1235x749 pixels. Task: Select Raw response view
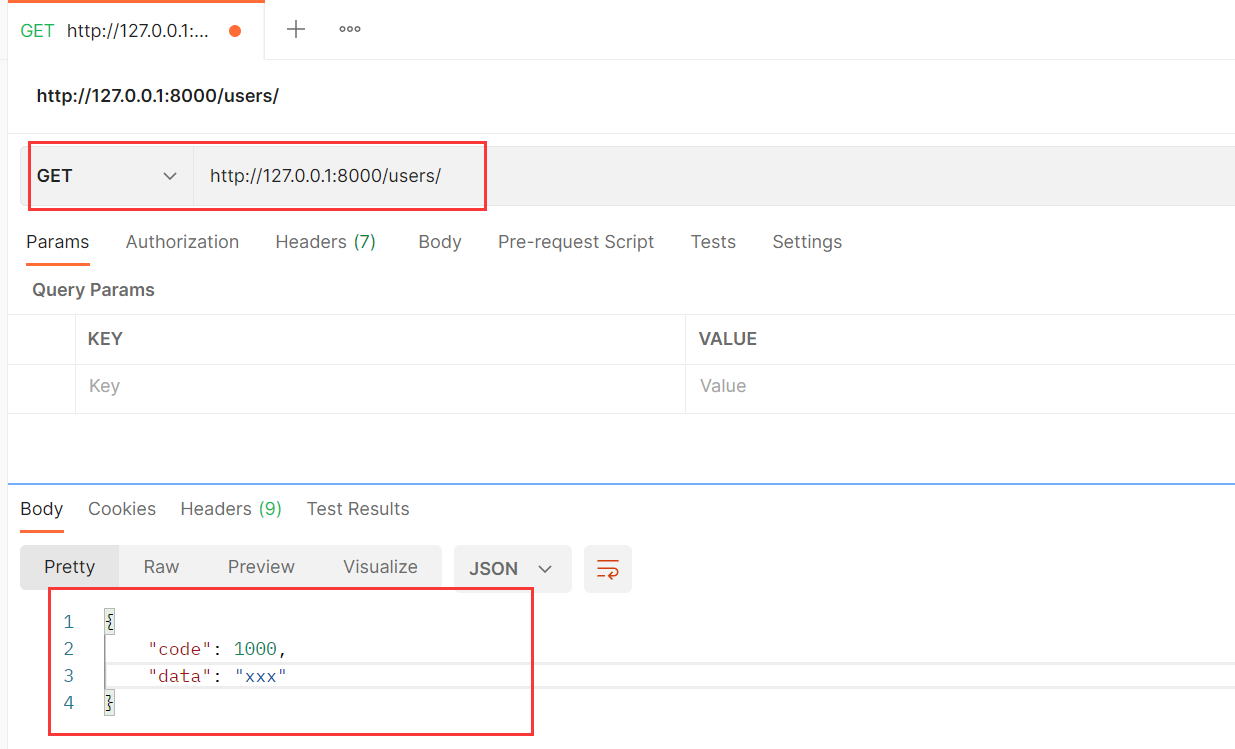[161, 567]
